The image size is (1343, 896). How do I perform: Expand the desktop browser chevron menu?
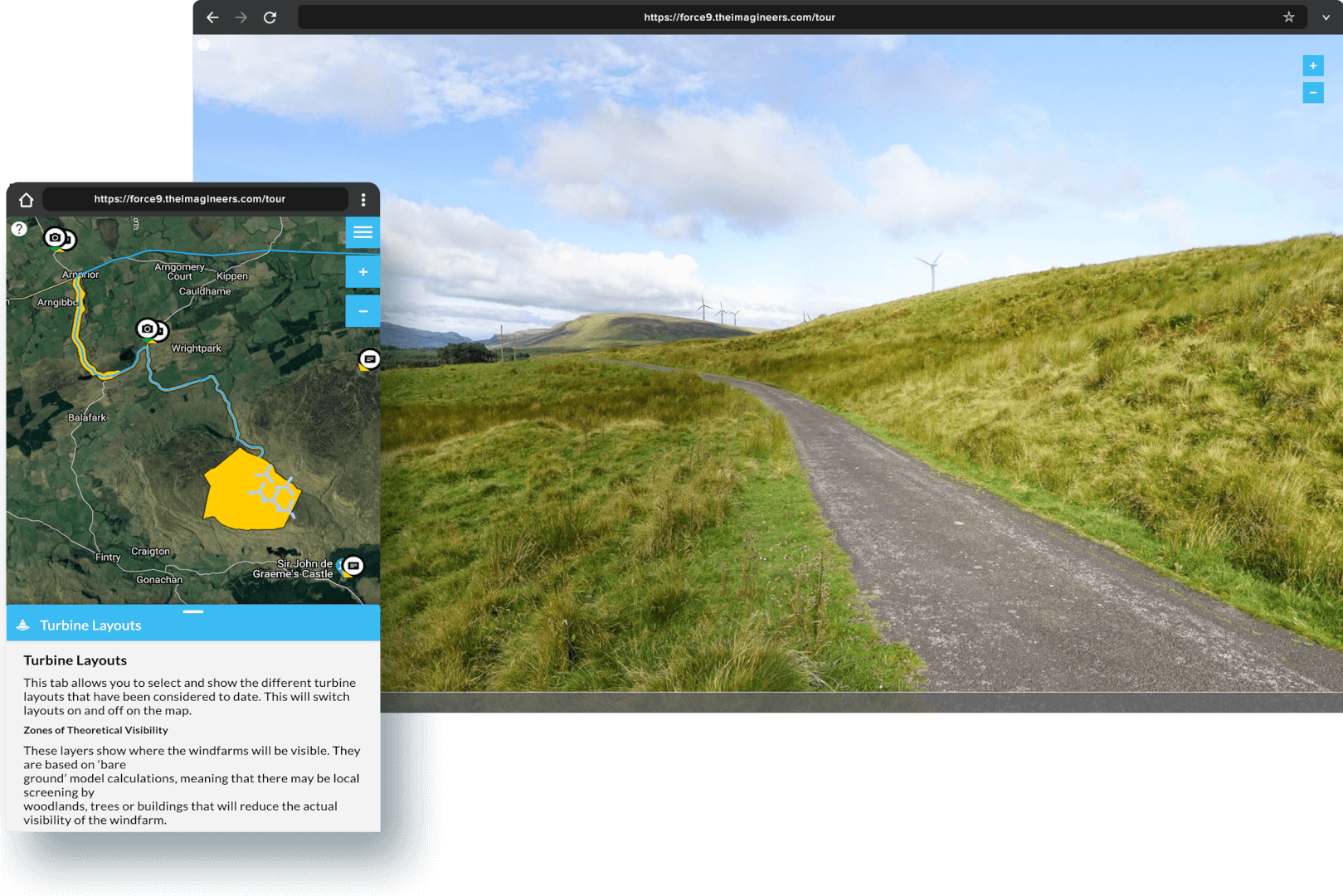(1326, 17)
